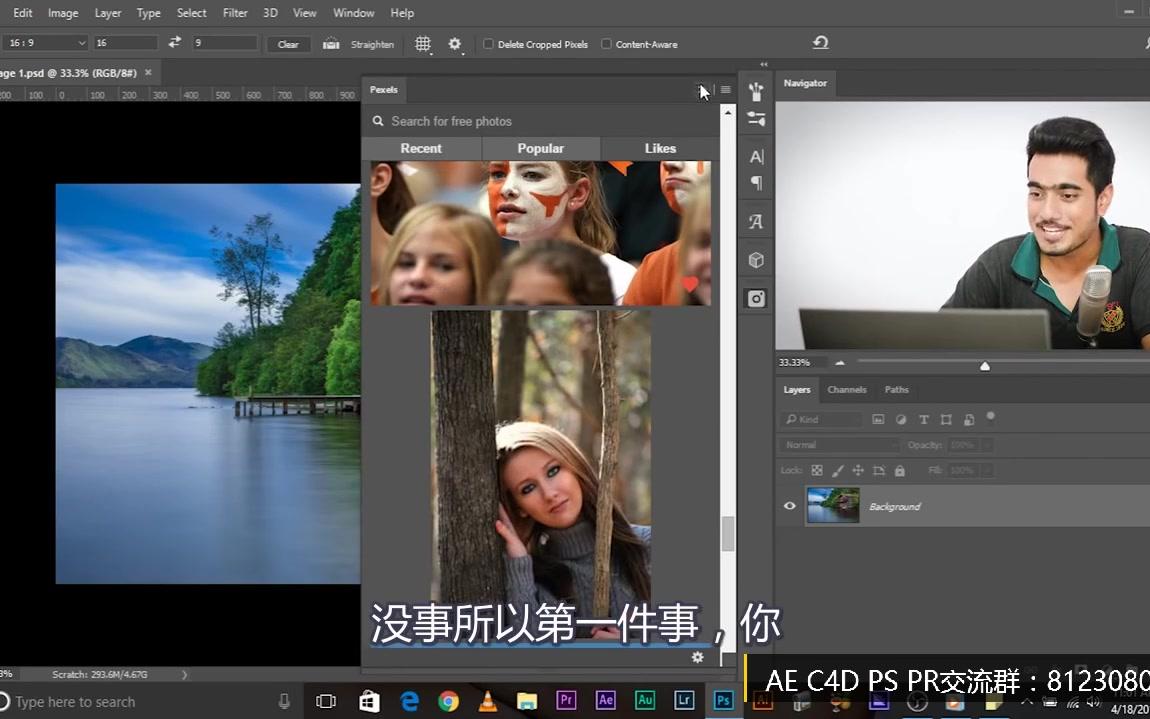Screen dimensions: 1150x719
Task: Open the crop tool settings gear
Action: [x=454, y=44]
